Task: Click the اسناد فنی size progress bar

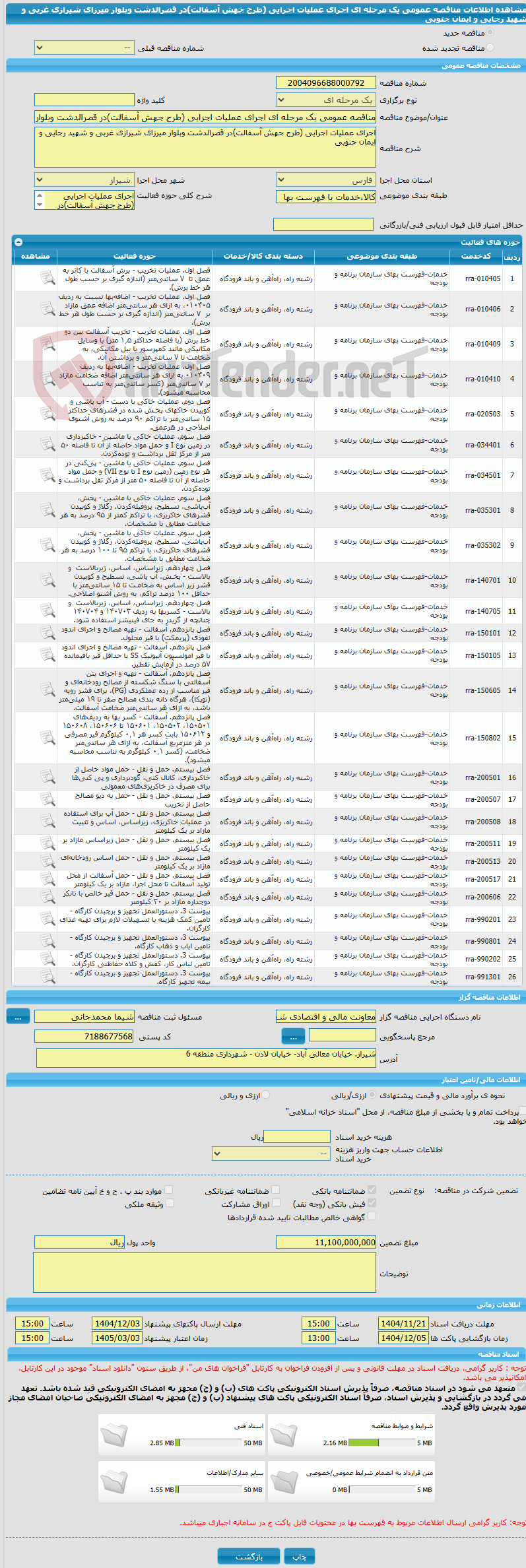Action: pos(209,1443)
